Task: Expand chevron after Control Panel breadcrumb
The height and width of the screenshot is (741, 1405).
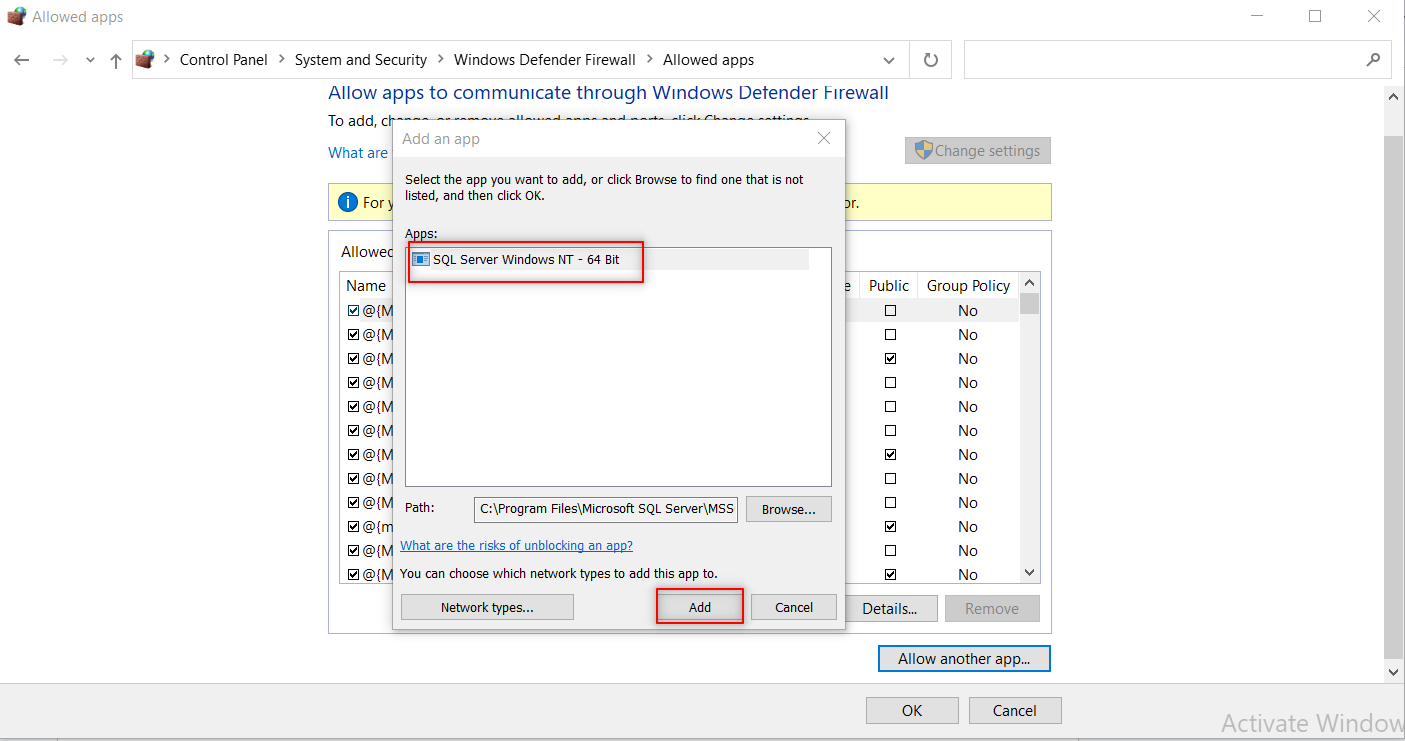Action: pyautogui.click(x=282, y=60)
